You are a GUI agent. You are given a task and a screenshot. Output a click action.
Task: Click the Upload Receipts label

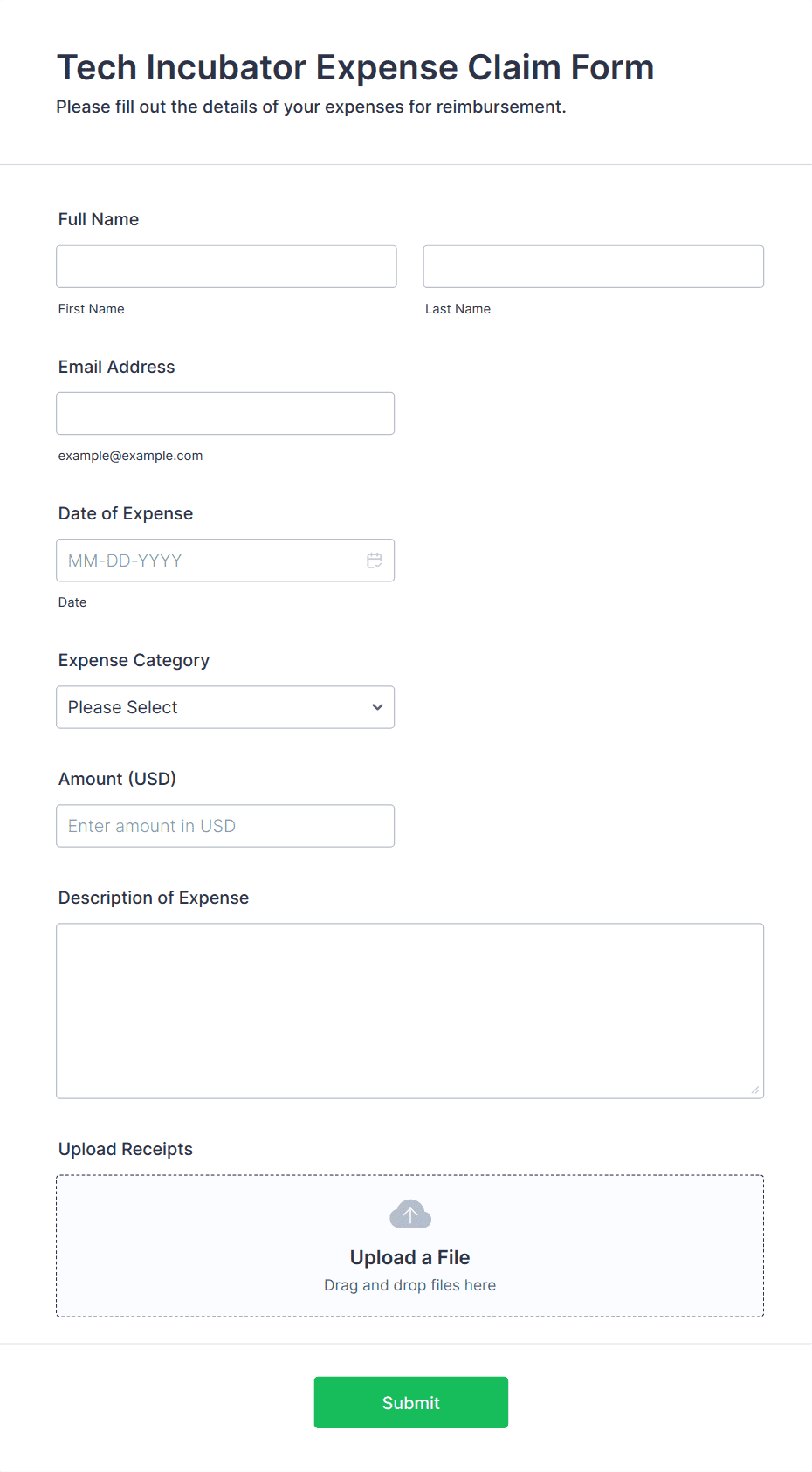coord(126,1149)
